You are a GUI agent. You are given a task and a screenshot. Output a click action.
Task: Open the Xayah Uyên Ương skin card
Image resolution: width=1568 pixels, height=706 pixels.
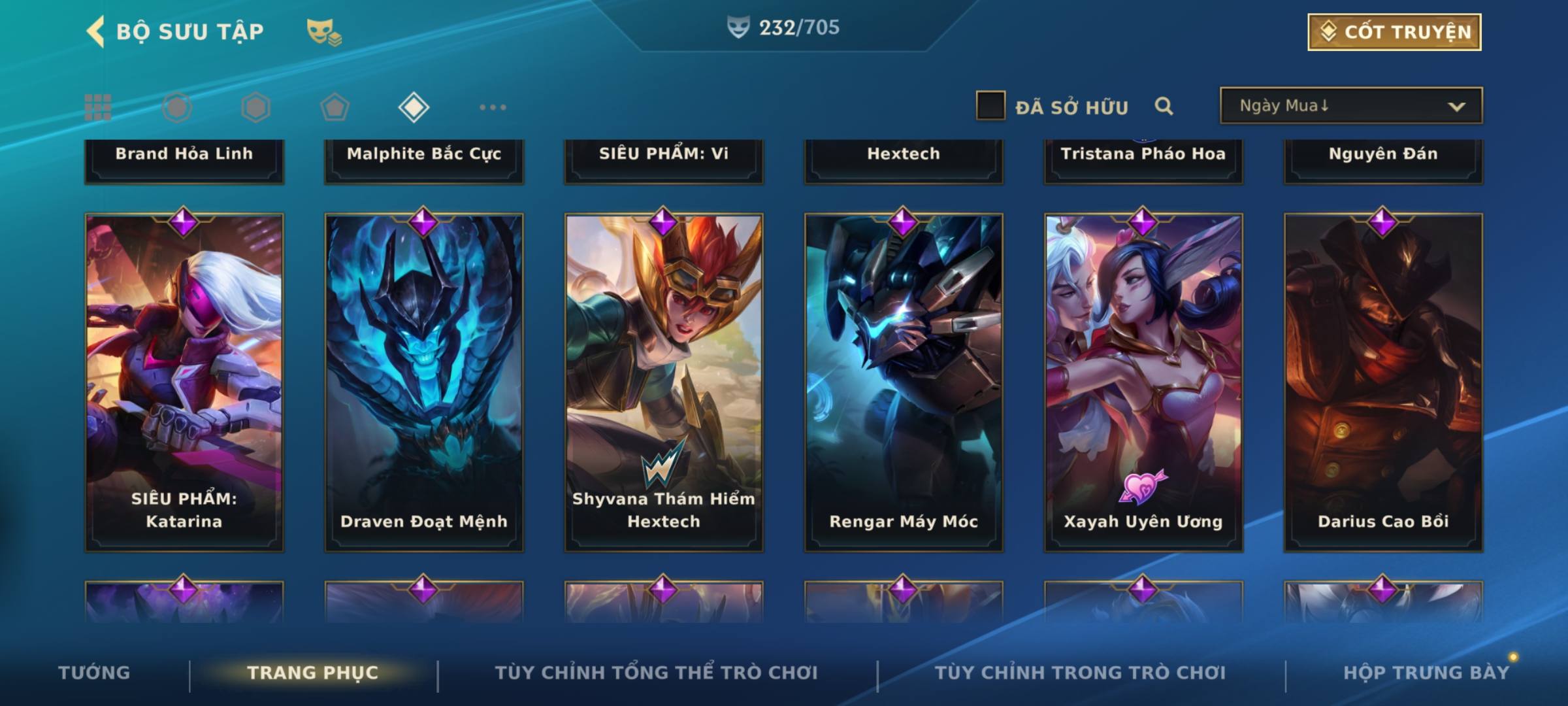[x=1143, y=382]
